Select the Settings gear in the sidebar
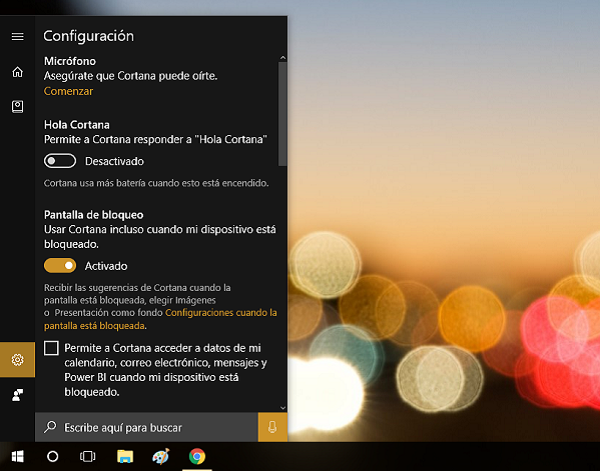Screen dimensions: 600x471 pos(17,360)
